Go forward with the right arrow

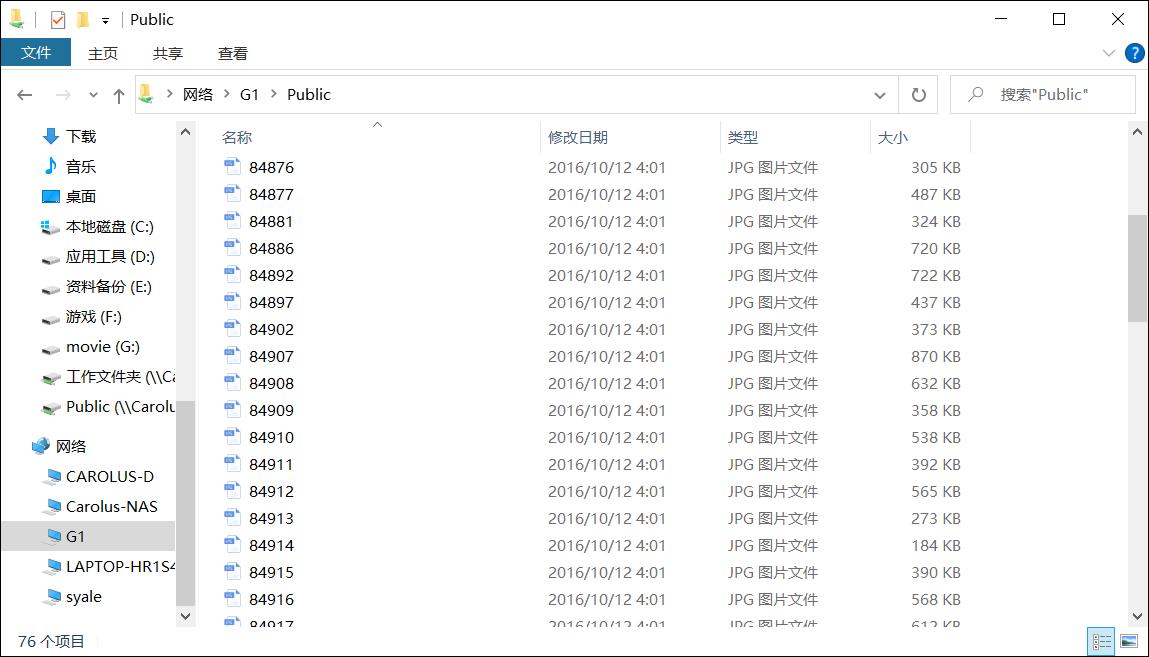[x=64, y=94]
